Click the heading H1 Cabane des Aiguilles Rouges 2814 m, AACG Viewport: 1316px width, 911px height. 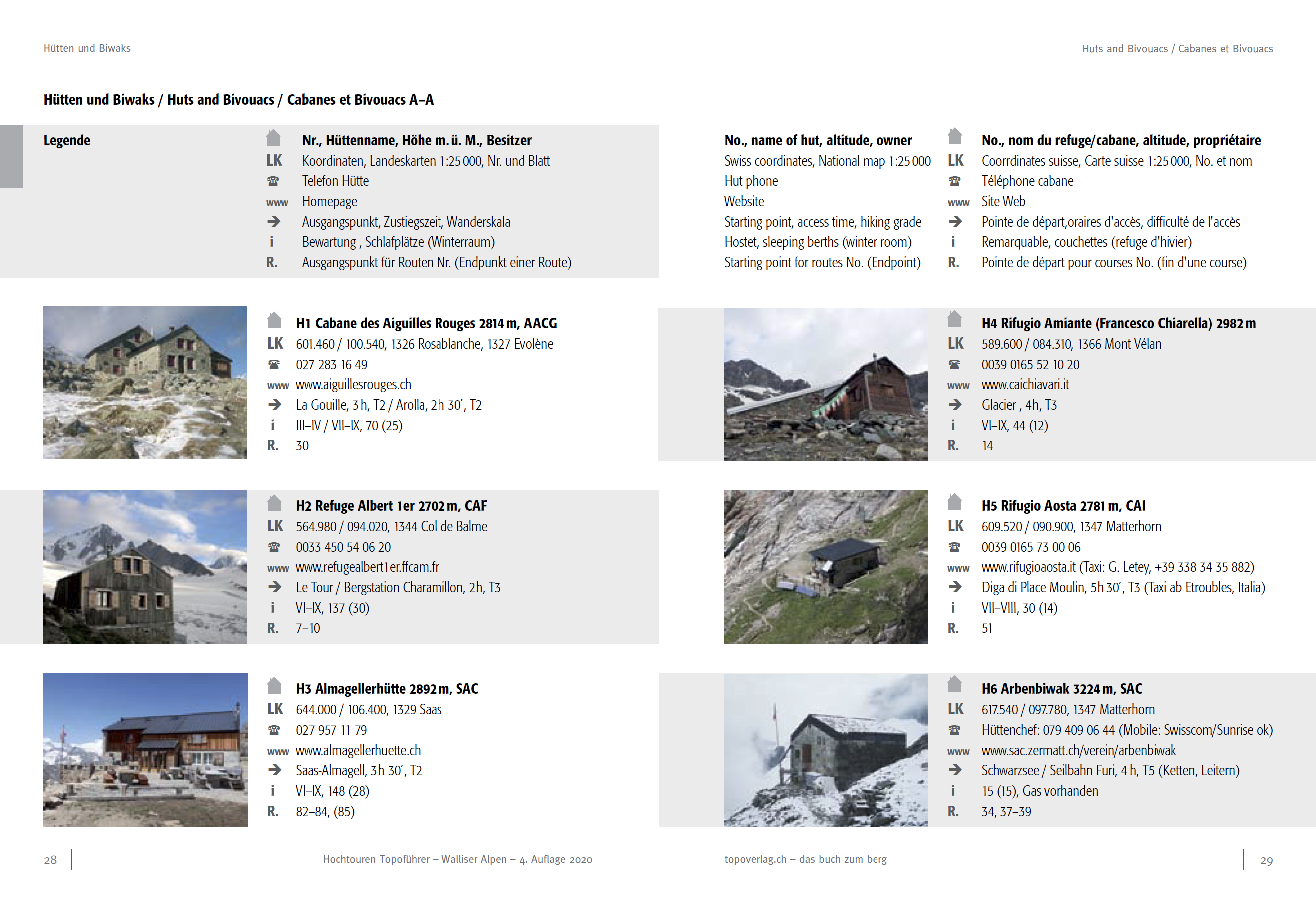(427, 323)
